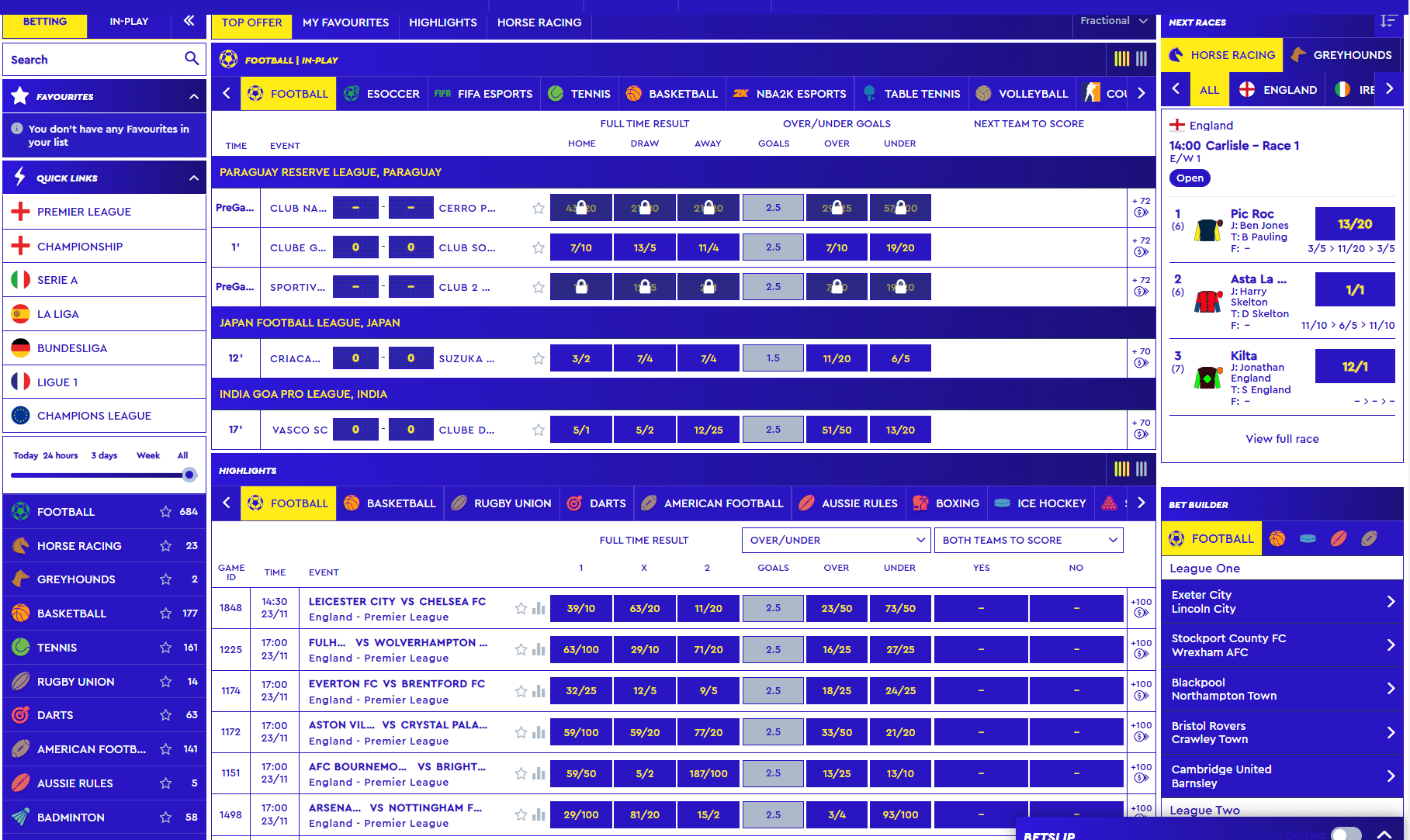
Task: Switch to the In-Play tab
Action: pyautogui.click(x=129, y=22)
